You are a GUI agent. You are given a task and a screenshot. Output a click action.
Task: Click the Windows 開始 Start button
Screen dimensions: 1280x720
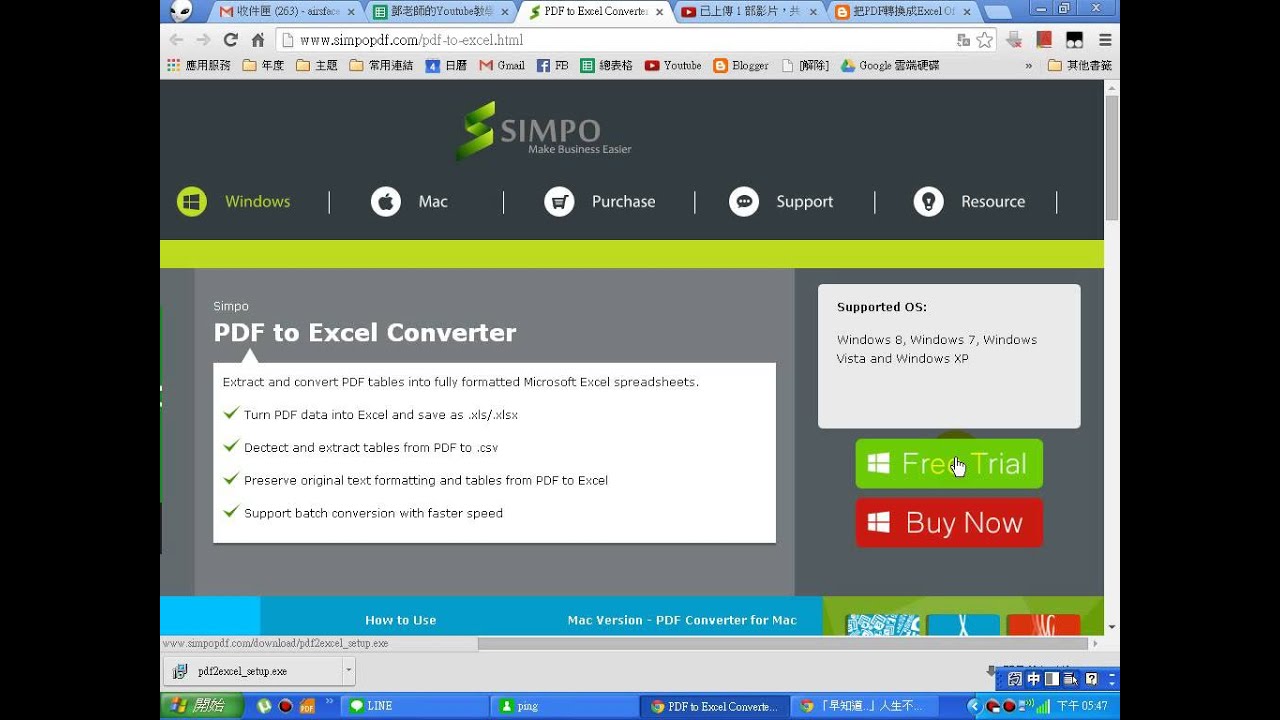201,706
